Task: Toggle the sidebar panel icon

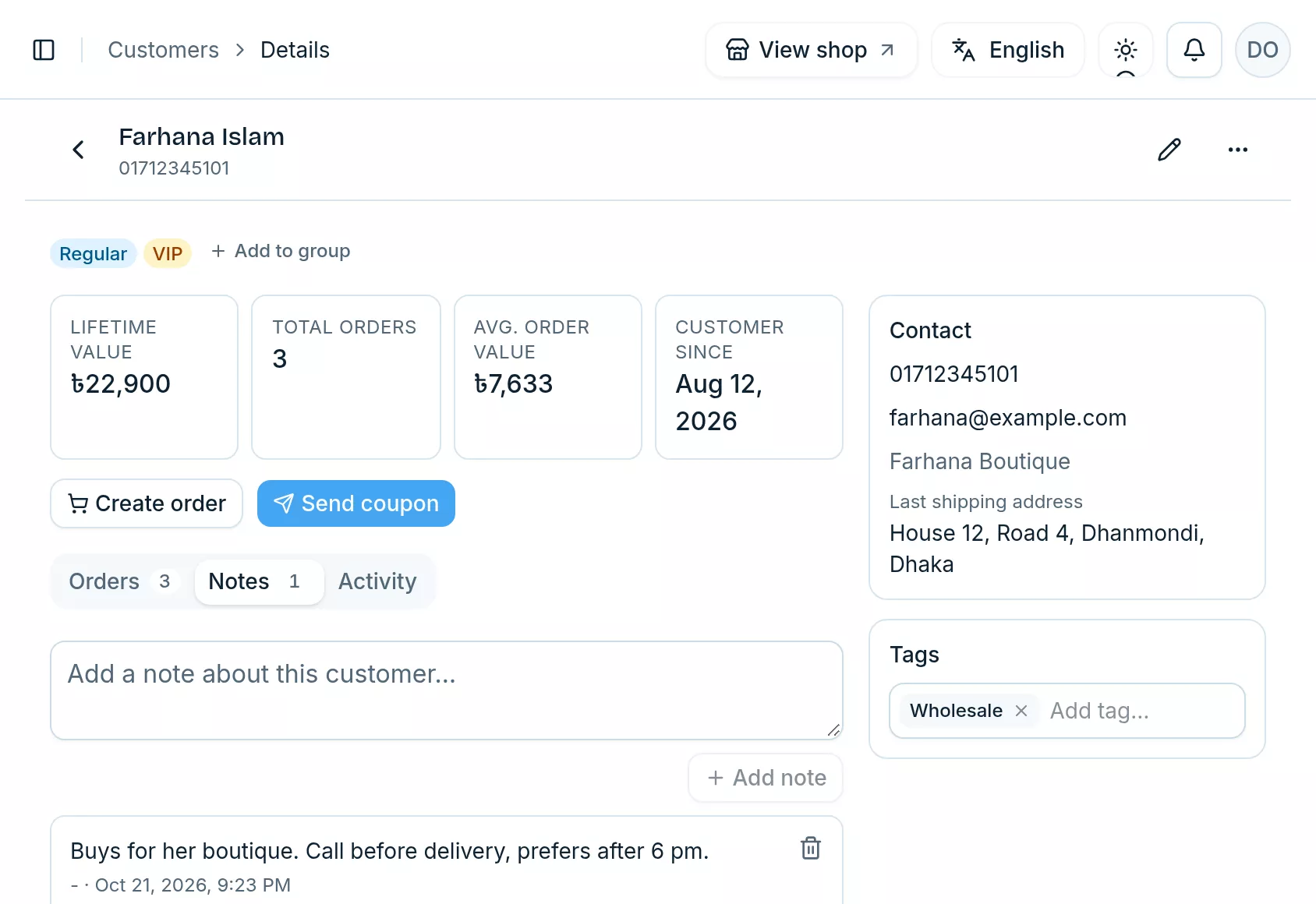Action: point(44,50)
